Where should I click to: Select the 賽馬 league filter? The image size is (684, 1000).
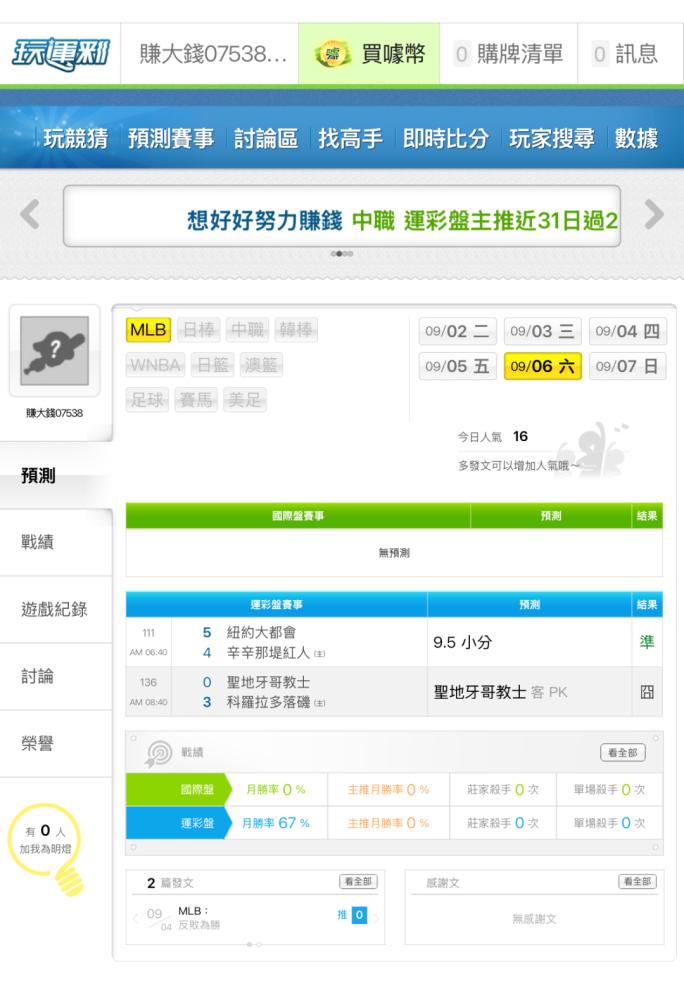[196, 400]
